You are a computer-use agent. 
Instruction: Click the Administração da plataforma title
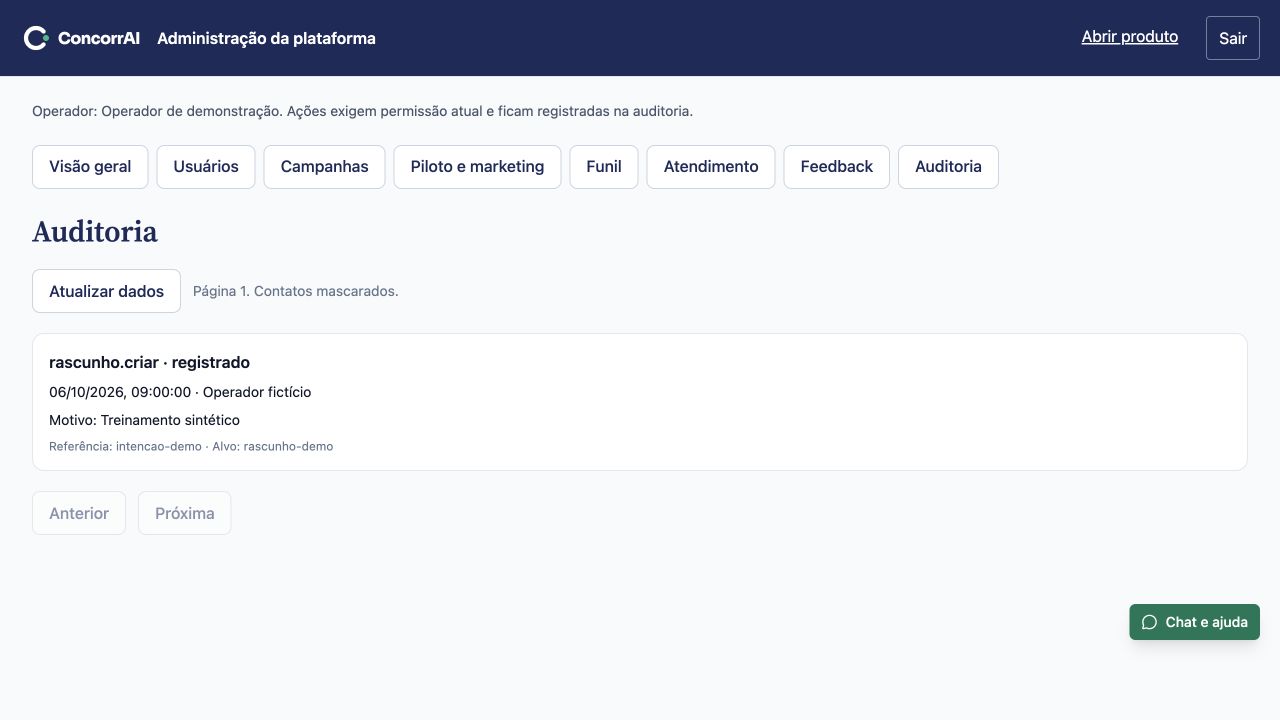(266, 38)
